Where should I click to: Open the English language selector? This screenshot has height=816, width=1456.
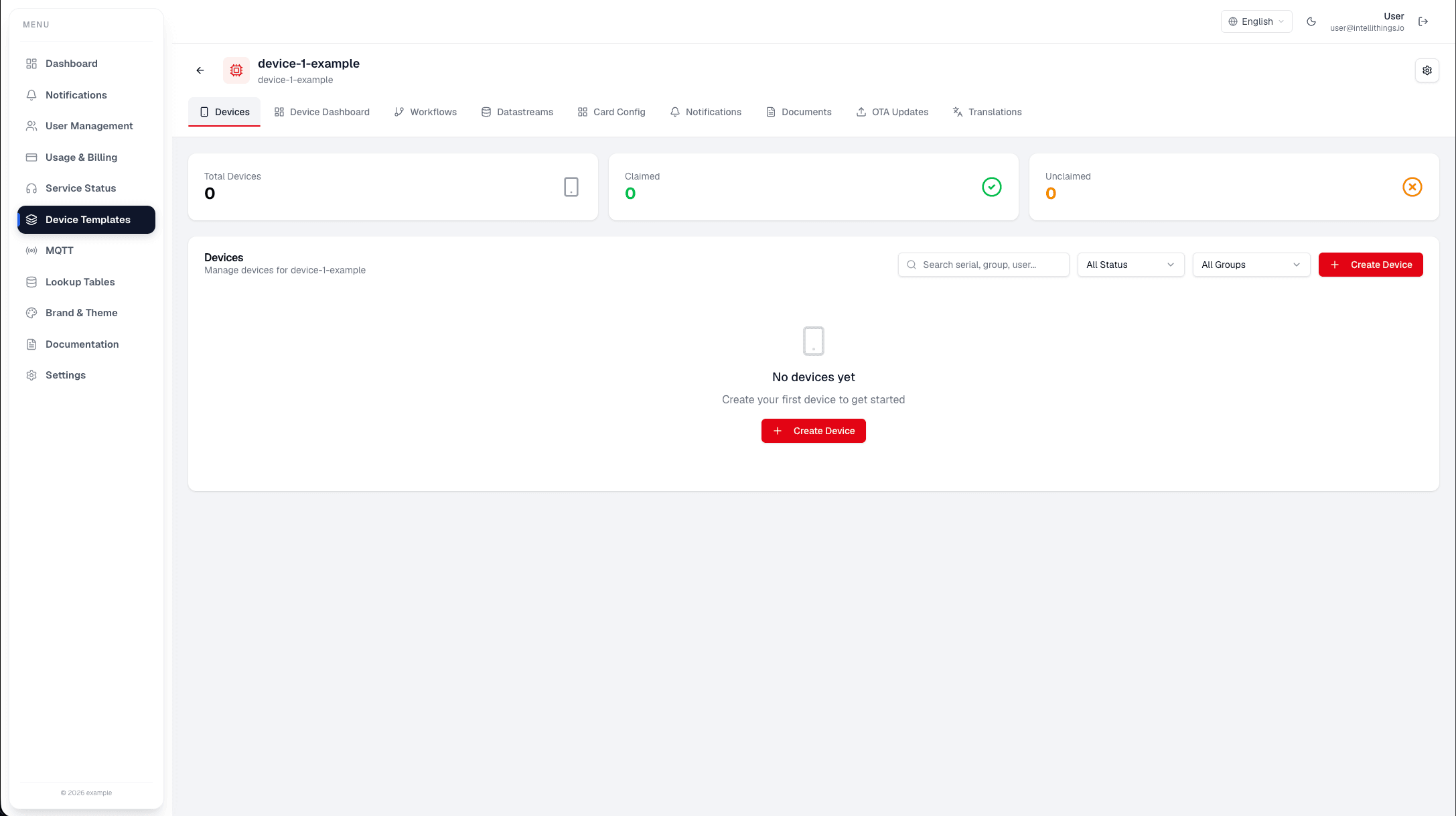[x=1256, y=21]
